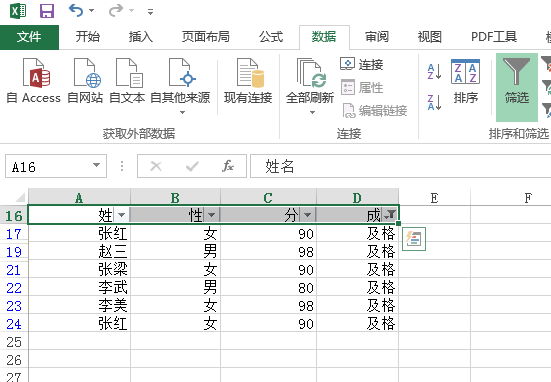The width and height of the screenshot is (551, 382).
Task: Open the Customize Quick Access Toolbar menu
Action: [150, 12]
